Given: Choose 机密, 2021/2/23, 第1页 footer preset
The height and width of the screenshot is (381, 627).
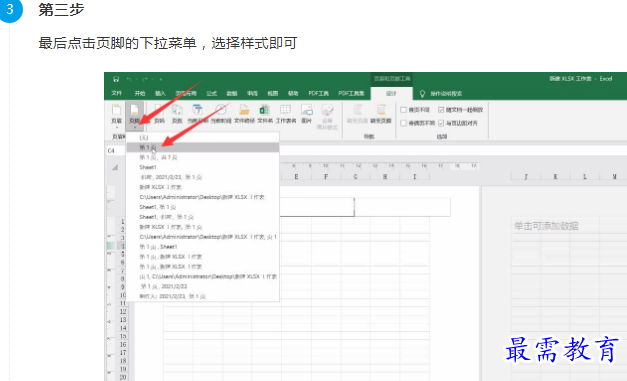Looking at the screenshot, I should click(203, 177).
